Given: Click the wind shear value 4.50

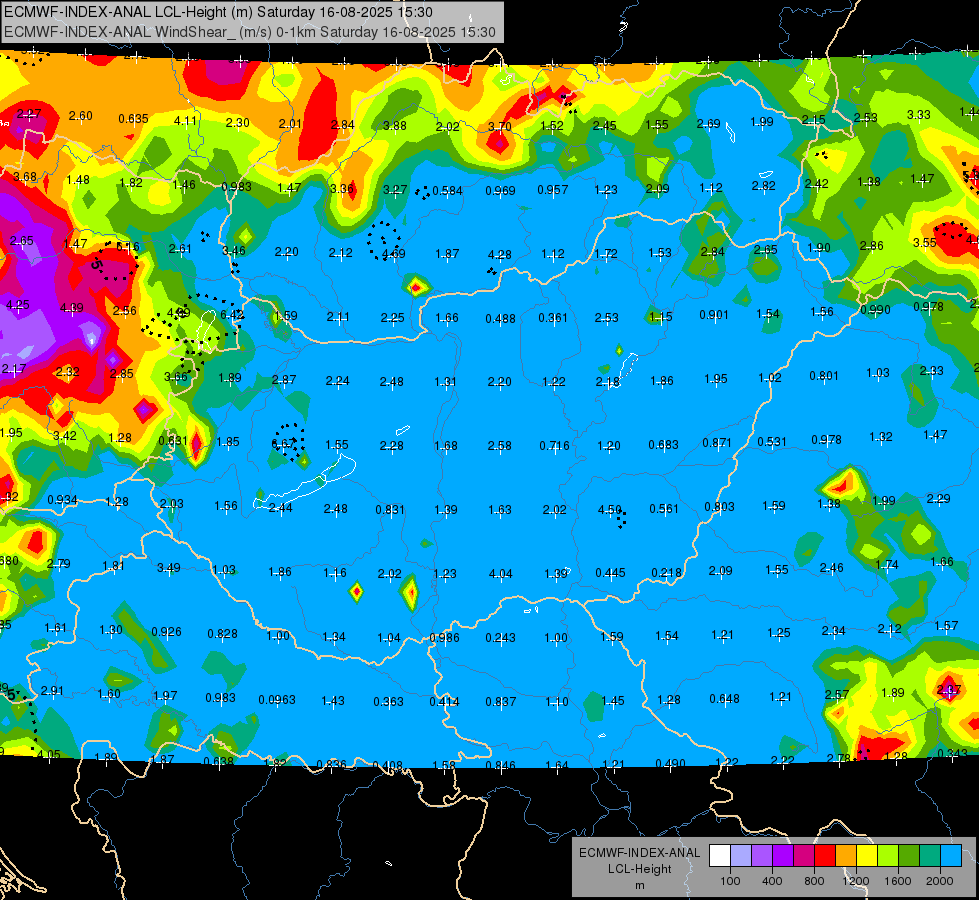Looking at the screenshot, I should pyautogui.click(x=609, y=510).
